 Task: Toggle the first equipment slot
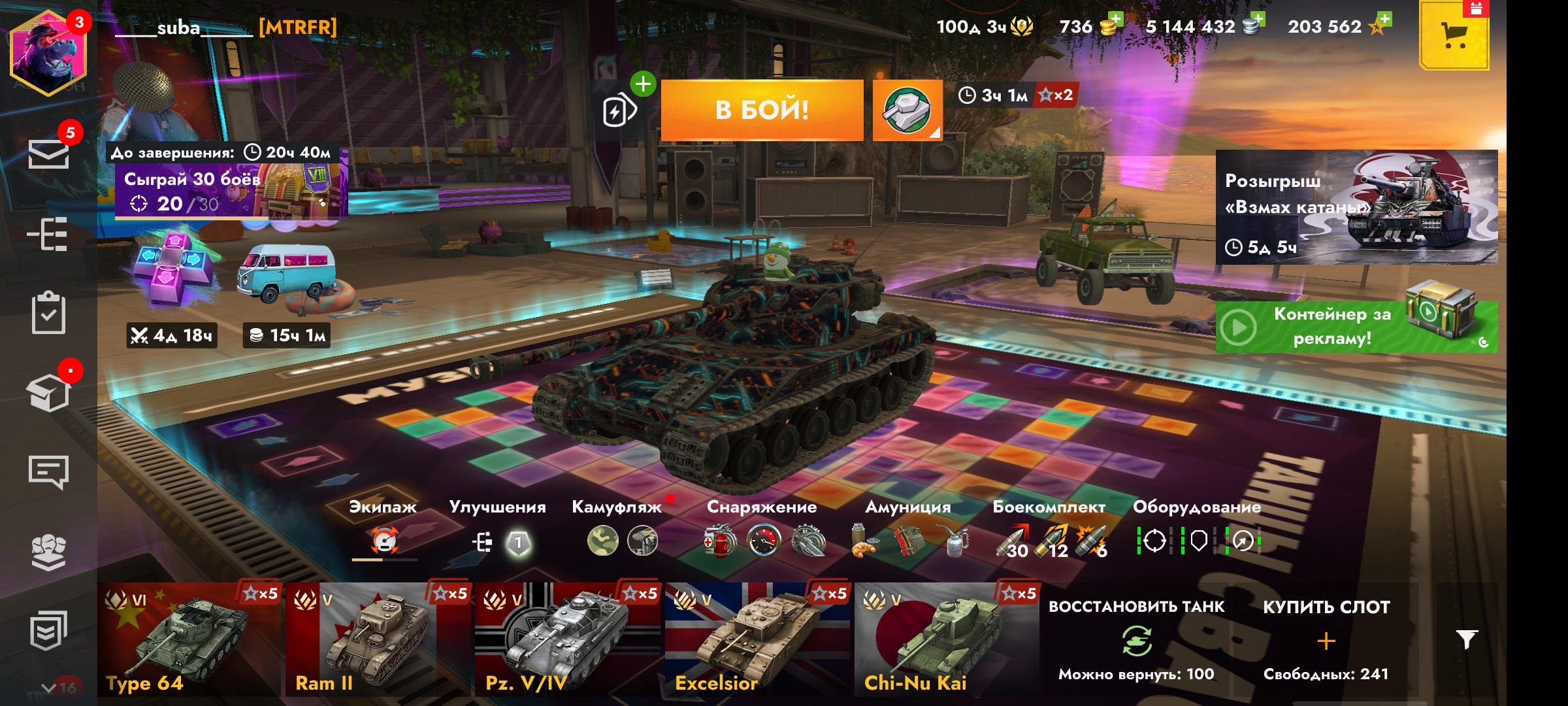(x=1154, y=541)
